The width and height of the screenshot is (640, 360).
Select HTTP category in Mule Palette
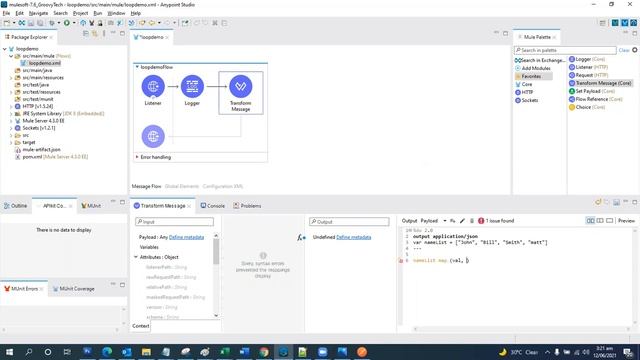[524, 92]
